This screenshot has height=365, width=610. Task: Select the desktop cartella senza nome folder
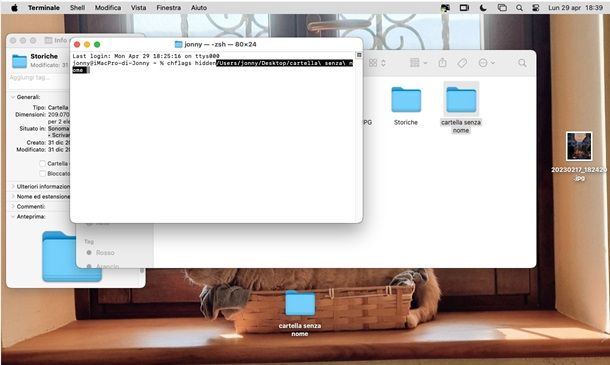tap(300, 303)
